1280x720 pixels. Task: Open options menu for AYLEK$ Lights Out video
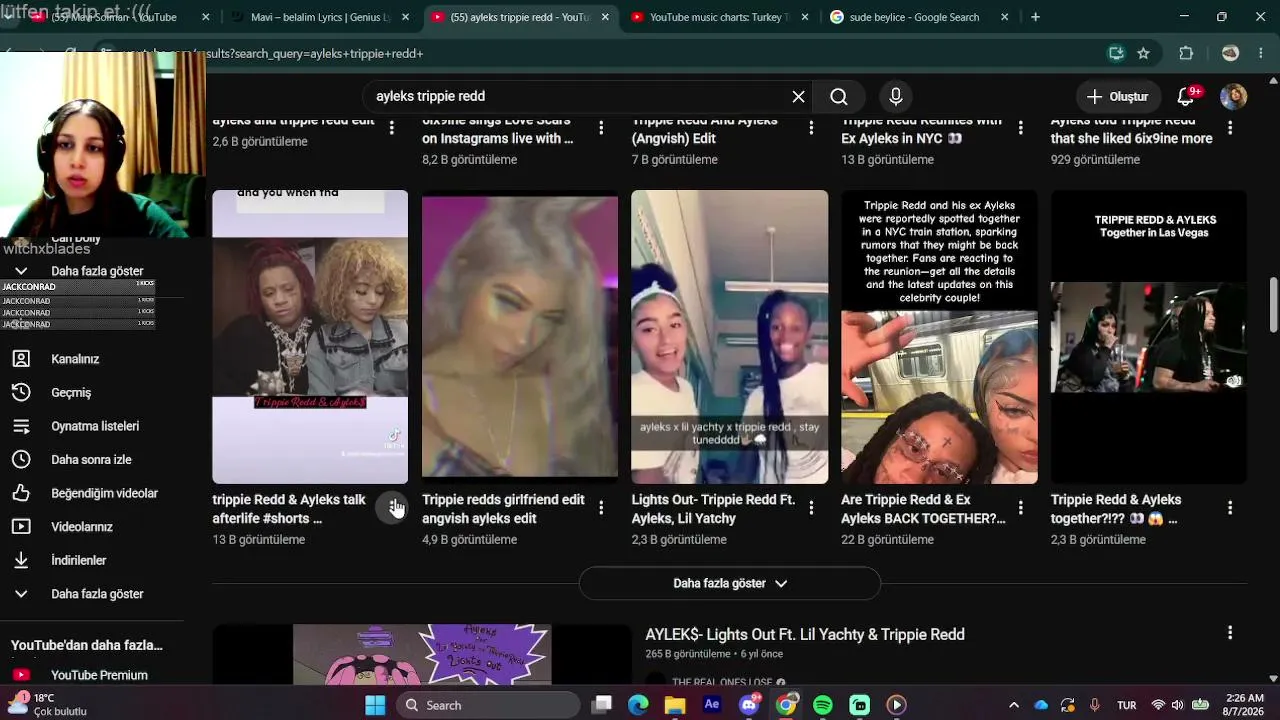(x=1230, y=633)
